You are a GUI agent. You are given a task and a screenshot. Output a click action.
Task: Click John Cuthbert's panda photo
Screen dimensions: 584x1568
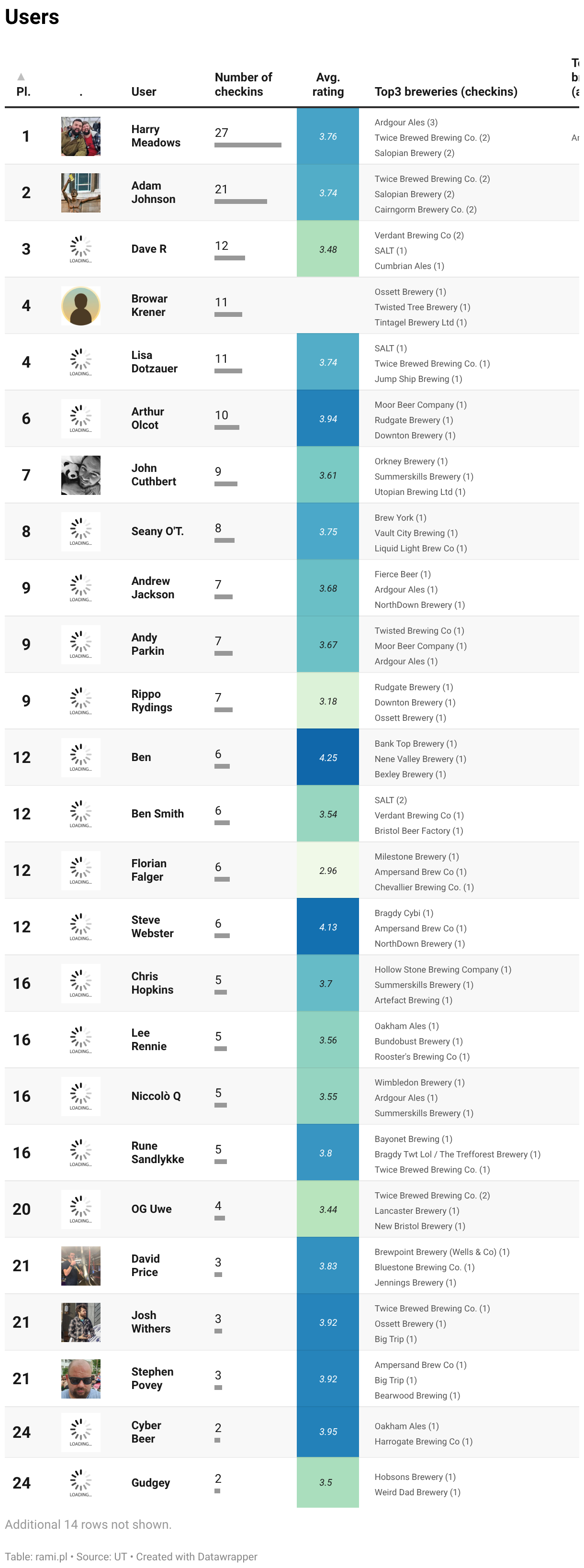coord(80,475)
